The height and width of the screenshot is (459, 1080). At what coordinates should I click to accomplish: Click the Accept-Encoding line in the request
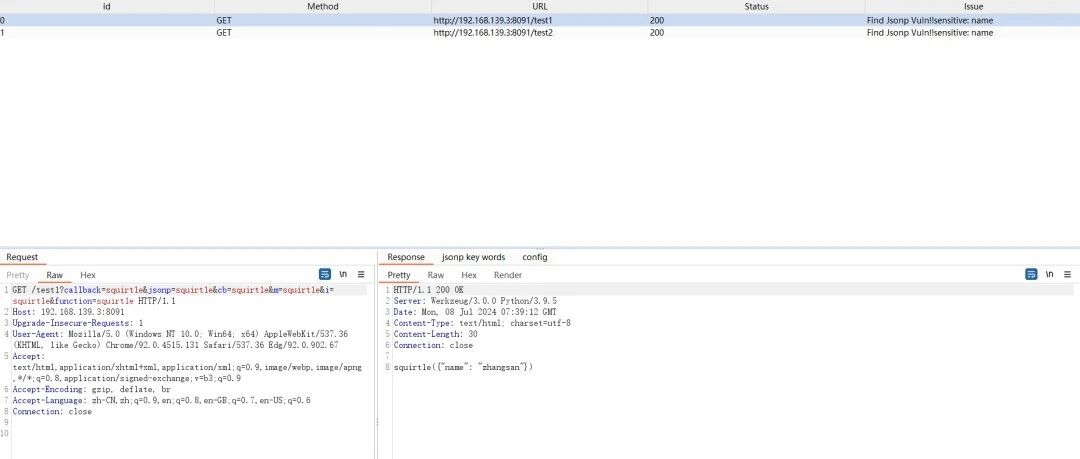pyautogui.click(x=92, y=389)
